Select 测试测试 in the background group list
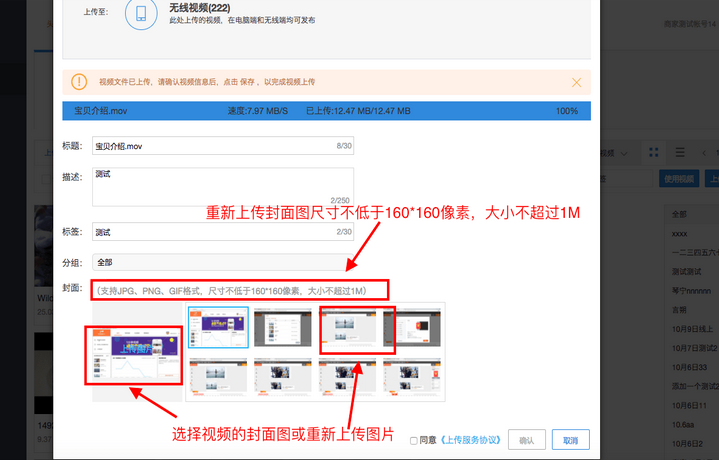This screenshot has width=719, height=460. tap(686, 272)
